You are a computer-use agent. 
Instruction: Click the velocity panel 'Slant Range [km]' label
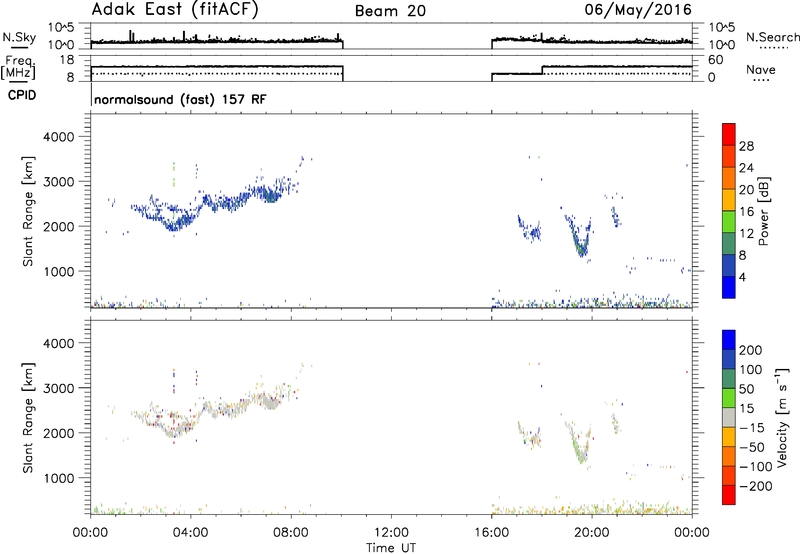coord(28,417)
